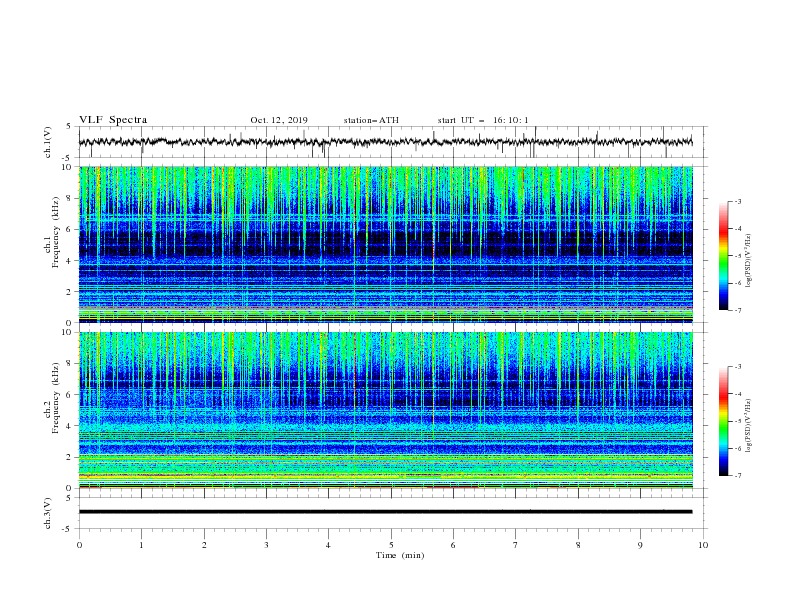
Task: Click the "ch.1(V)" axis label
Action: pos(48,142)
